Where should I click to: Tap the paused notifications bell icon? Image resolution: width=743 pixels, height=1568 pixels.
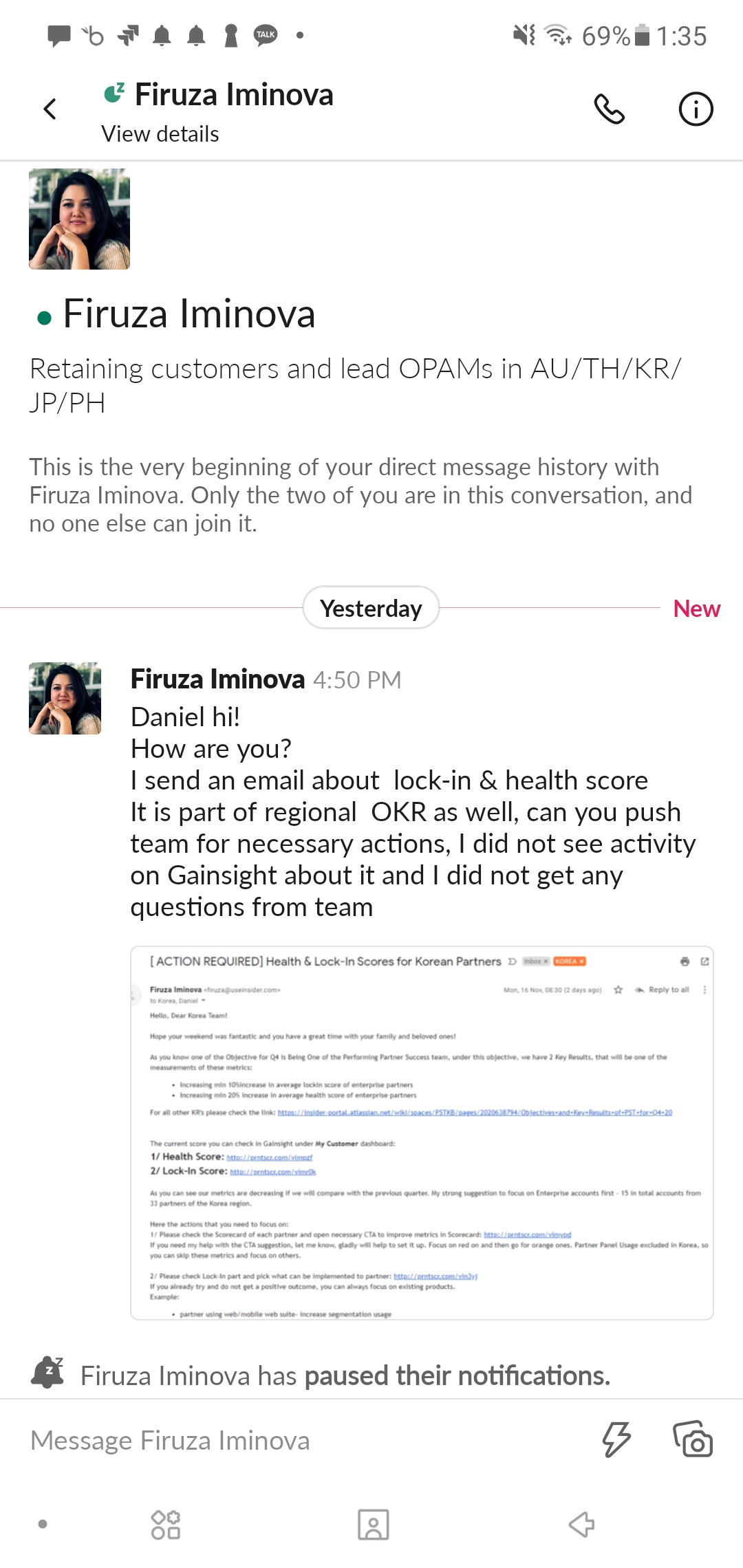click(48, 1373)
